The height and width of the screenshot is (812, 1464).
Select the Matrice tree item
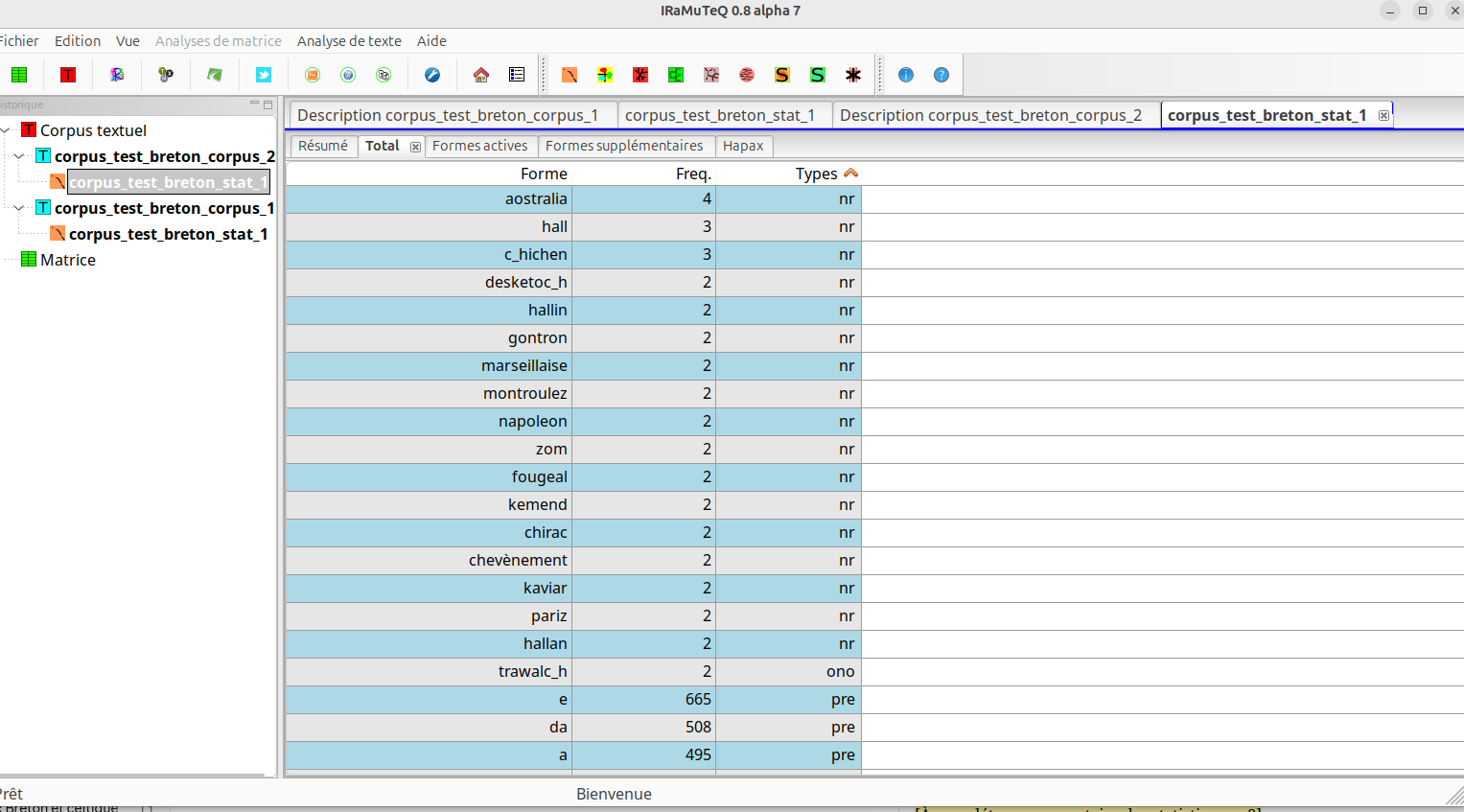pos(68,260)
